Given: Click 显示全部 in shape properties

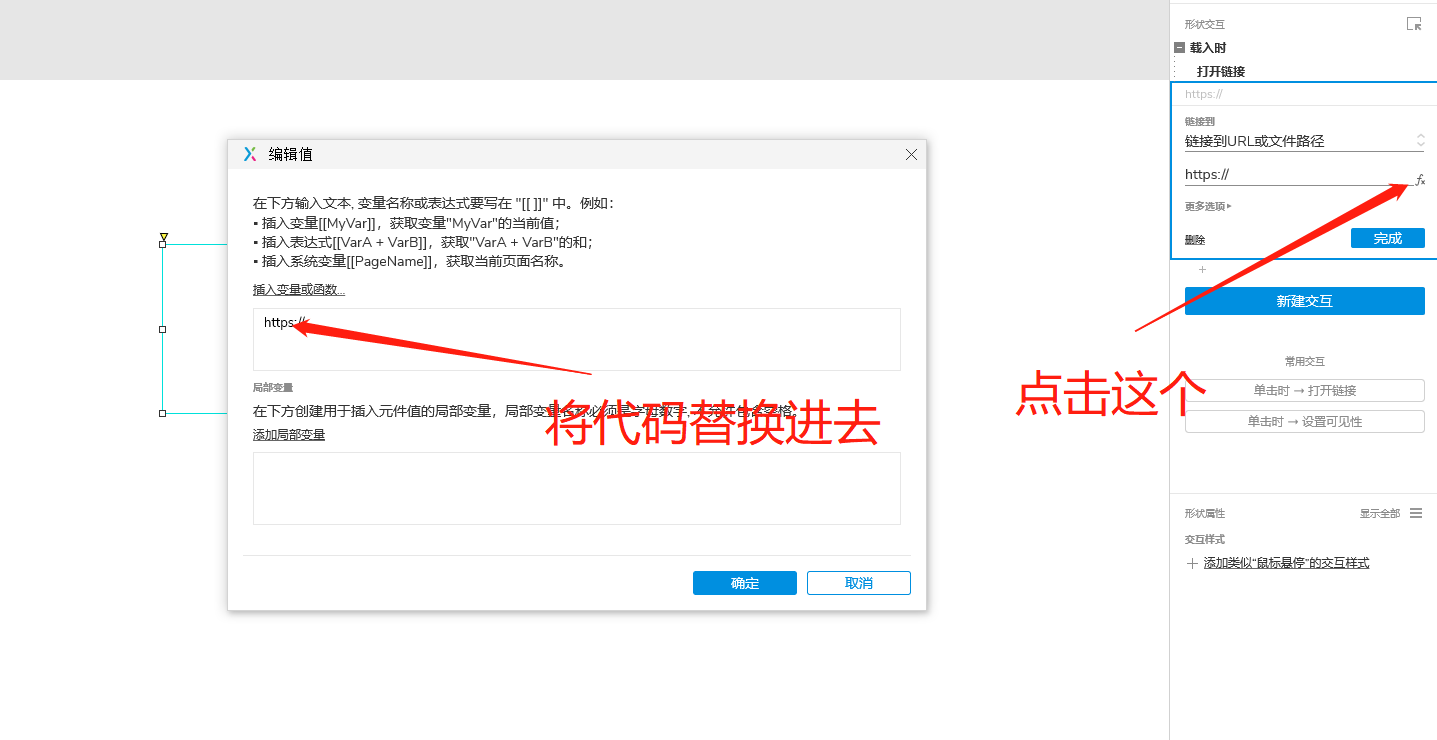Looking at the screenshot, I should [x=1380, y=513].
